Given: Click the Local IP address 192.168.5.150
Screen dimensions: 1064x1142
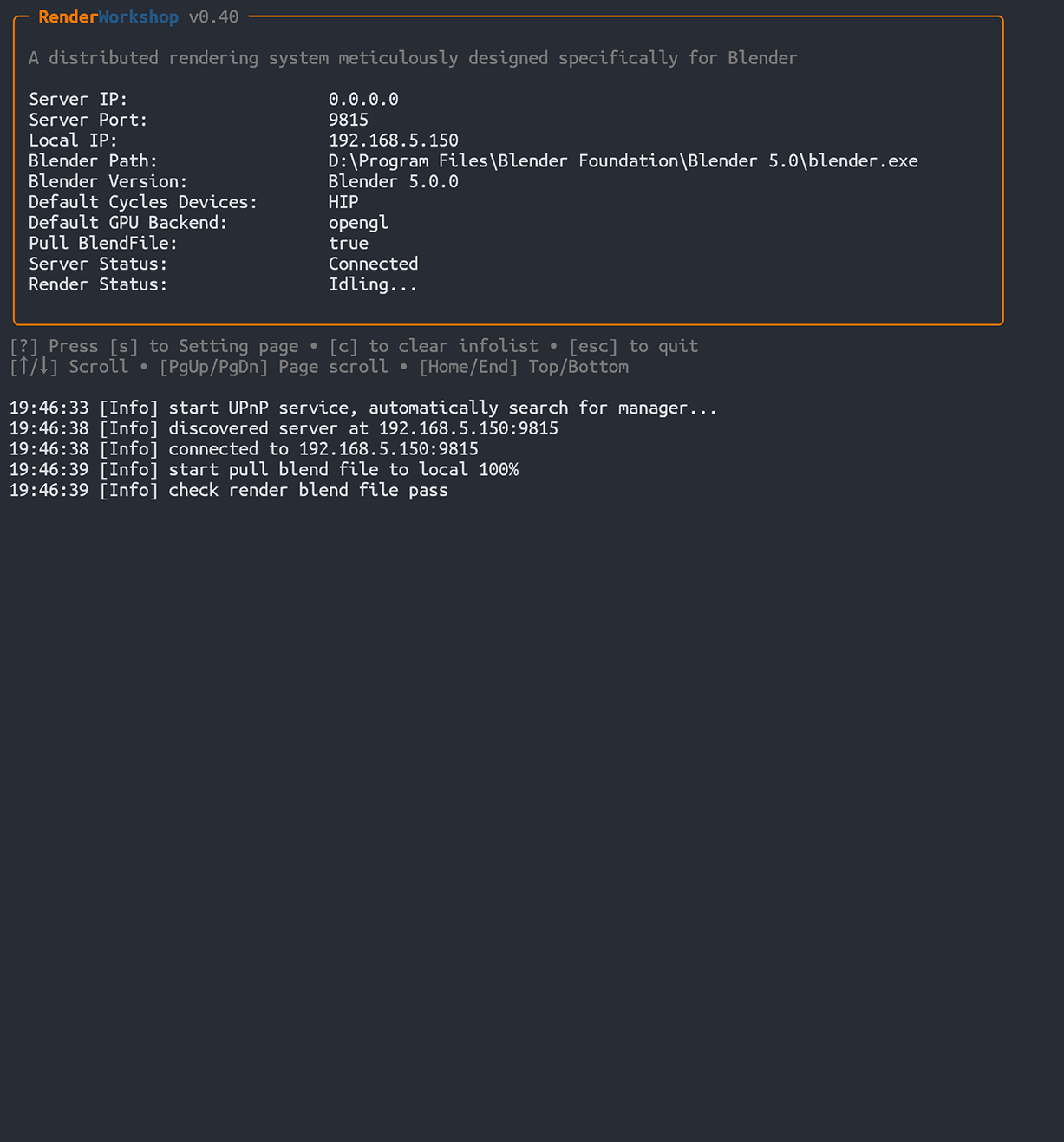Looking at the screenshot, I should click(394, 140).
